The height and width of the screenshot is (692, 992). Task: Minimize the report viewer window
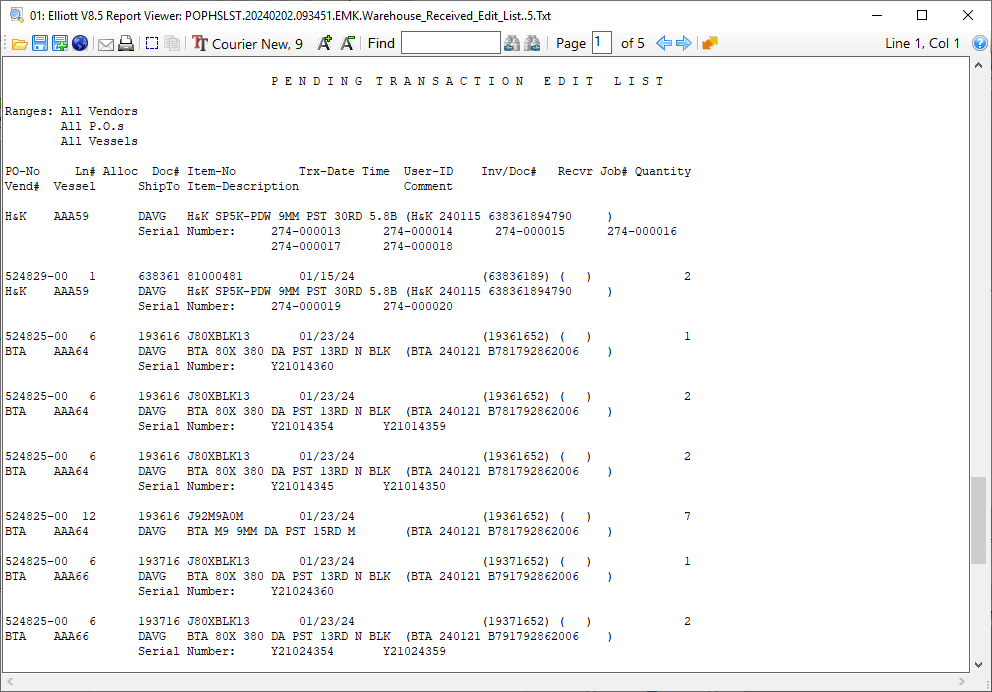point(877,15)
